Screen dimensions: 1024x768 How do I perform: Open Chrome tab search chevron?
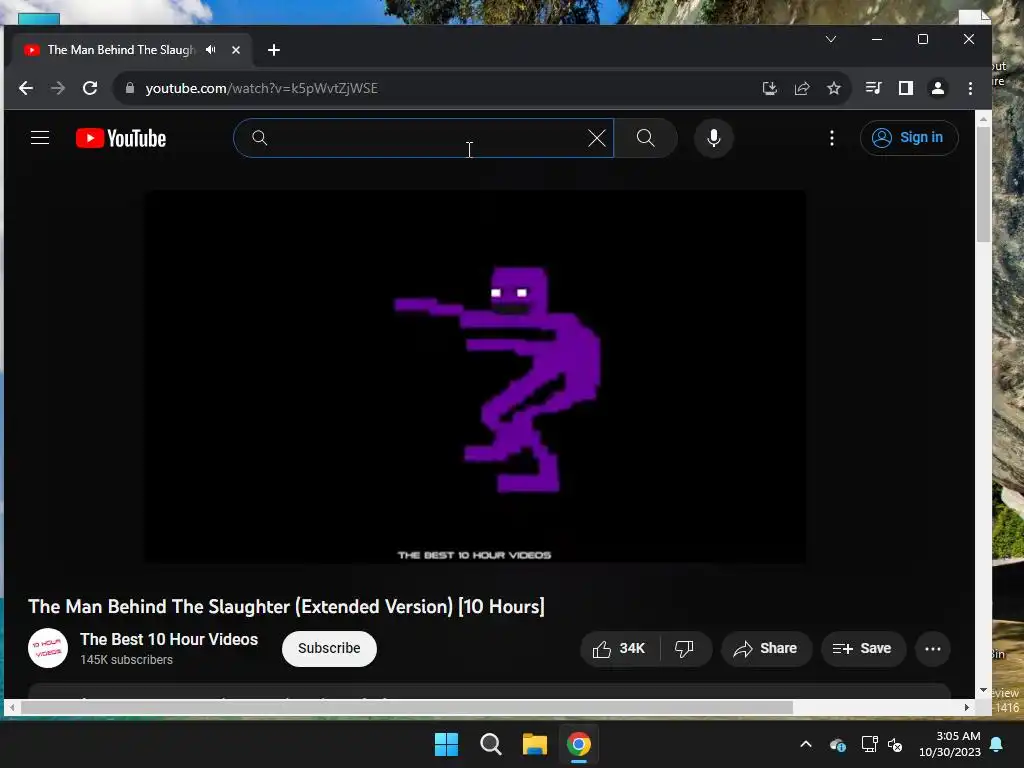point(831,39)
